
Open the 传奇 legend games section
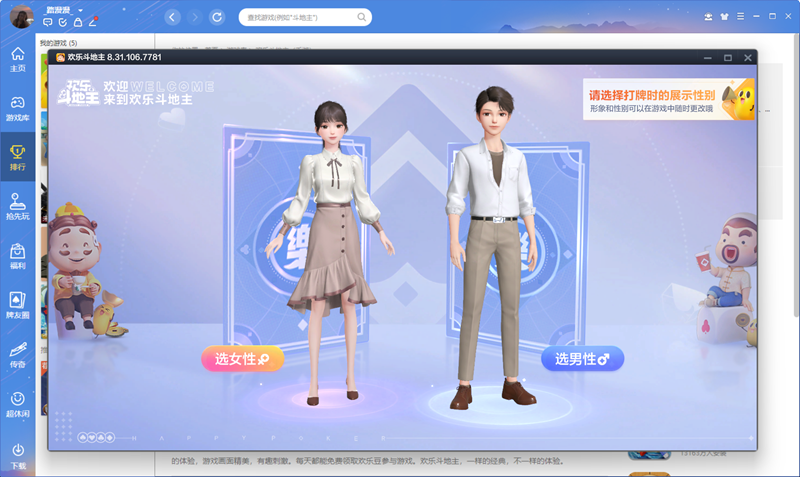coord(17,354)
